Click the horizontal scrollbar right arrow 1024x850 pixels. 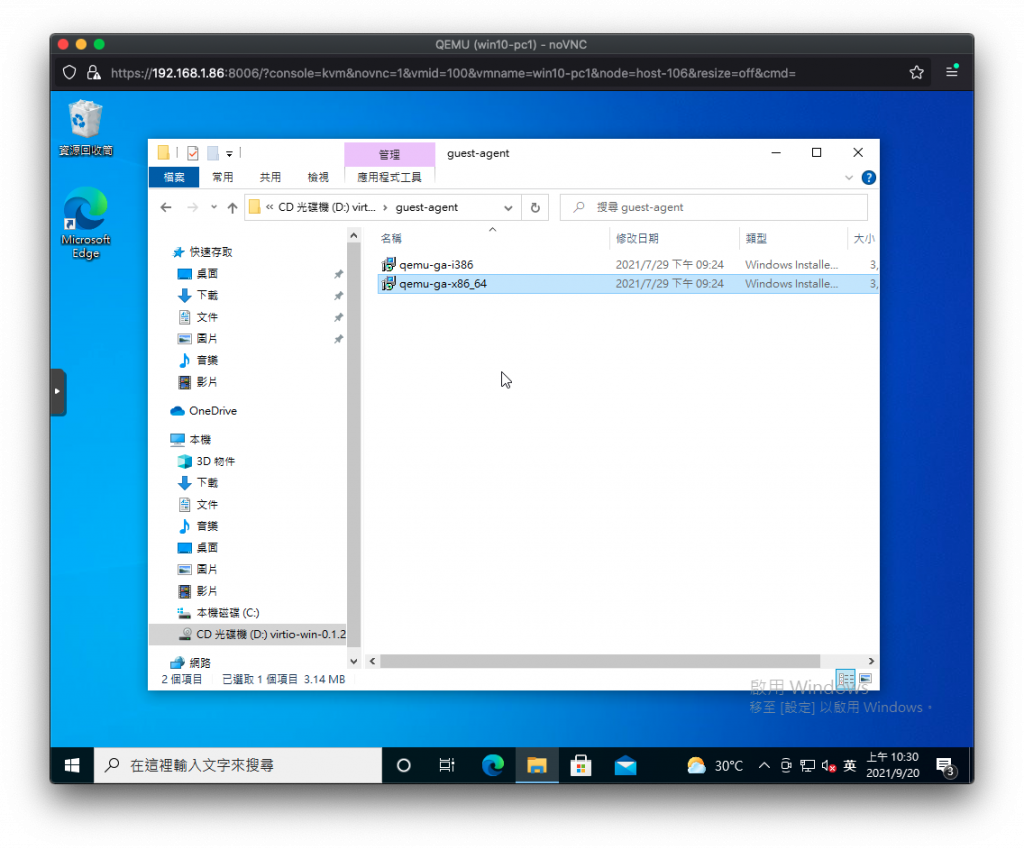[871, 661]
